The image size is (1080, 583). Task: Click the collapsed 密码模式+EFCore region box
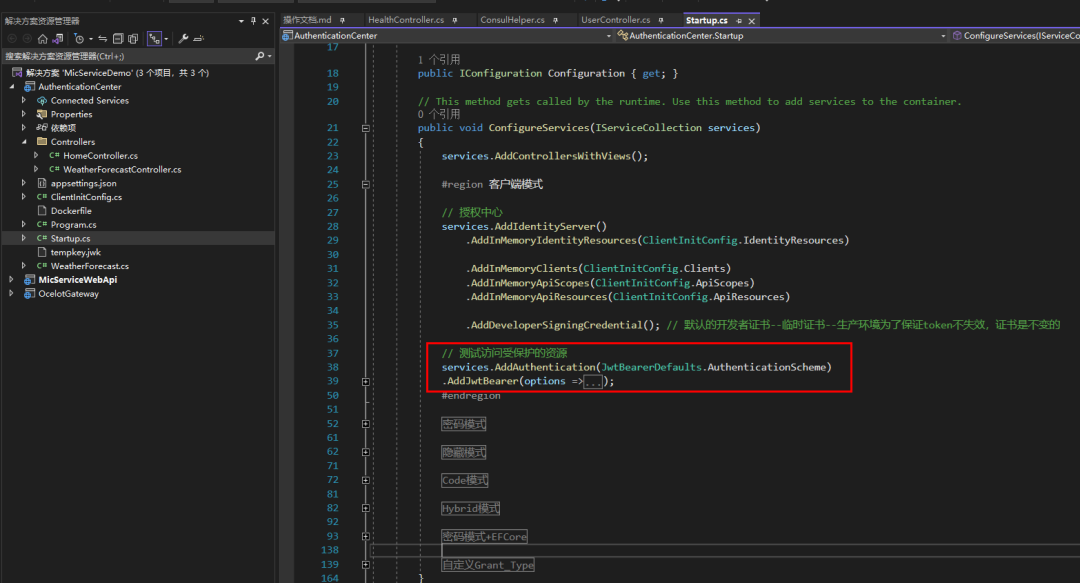[x=485, y=536]
